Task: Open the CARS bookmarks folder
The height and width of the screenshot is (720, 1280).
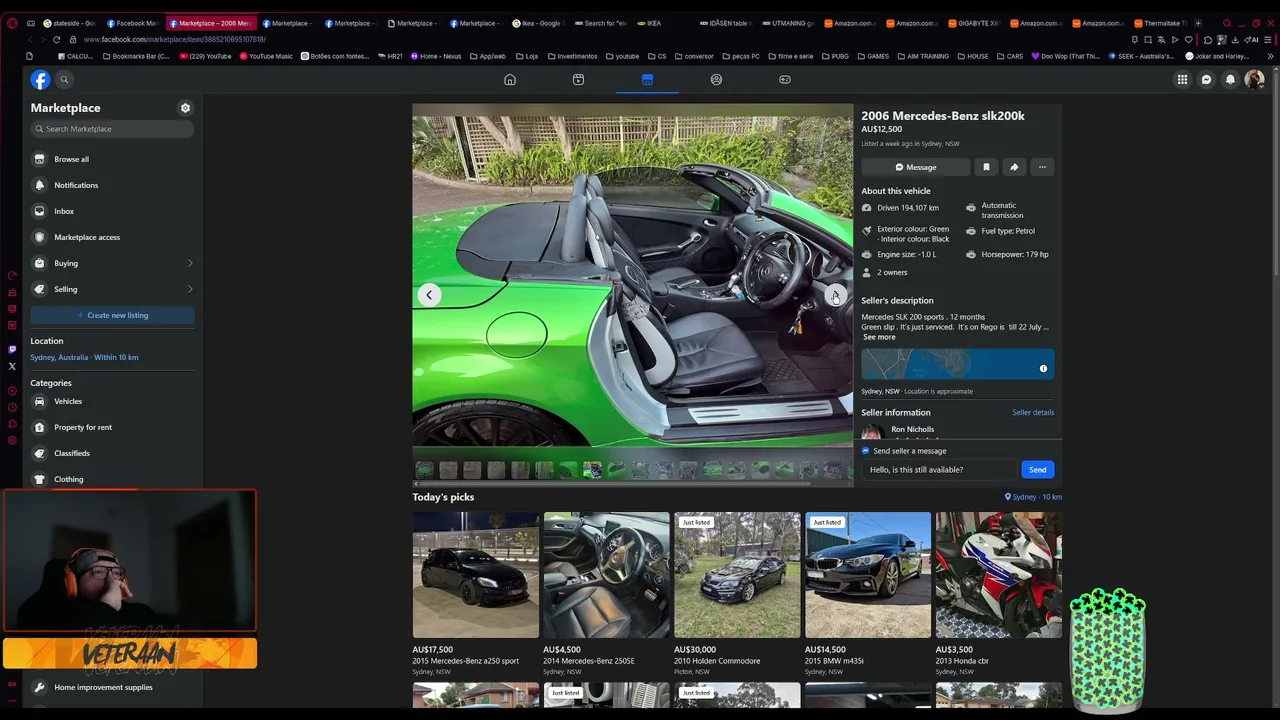Action: coord(1010,56)
